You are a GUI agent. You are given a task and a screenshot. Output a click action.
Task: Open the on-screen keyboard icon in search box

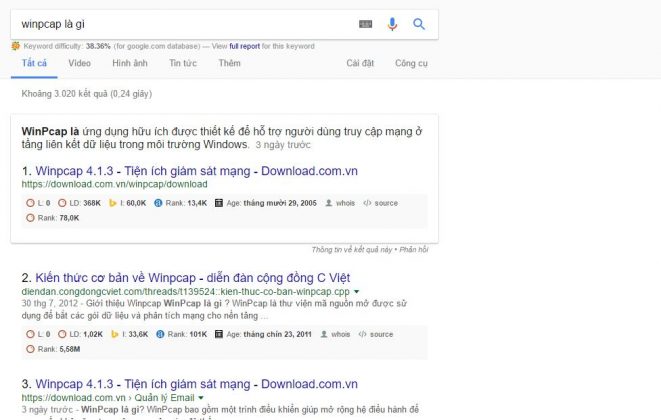pyautogui.click(x=365, y=24)
